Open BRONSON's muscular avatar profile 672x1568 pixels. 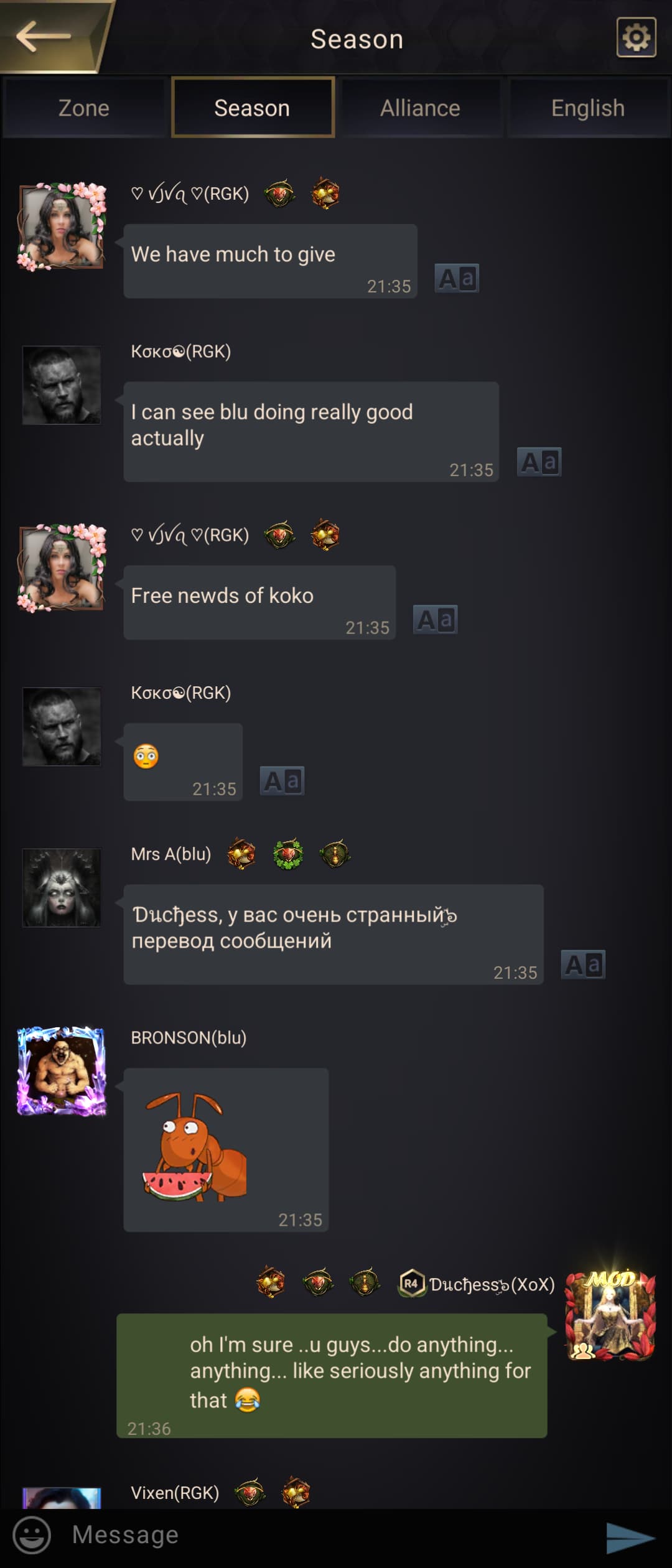(62, 1071)
